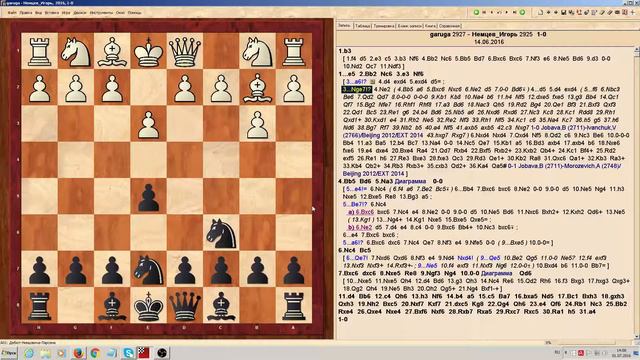The image size is (640, 360).
Task: Open Internet Explorer from taskbar
Action: click(29, 353)
